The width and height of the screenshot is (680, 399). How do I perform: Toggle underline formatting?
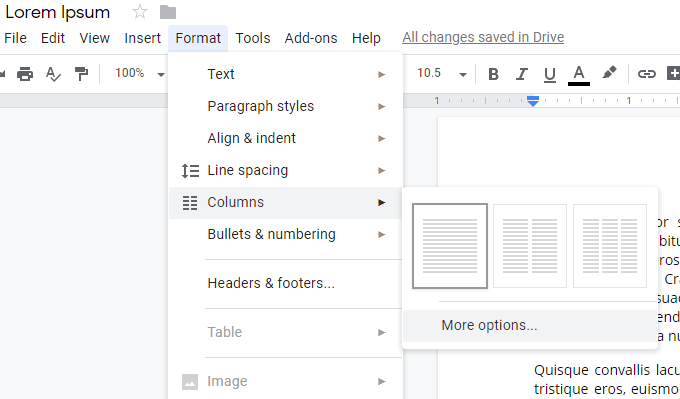[549, 75]
